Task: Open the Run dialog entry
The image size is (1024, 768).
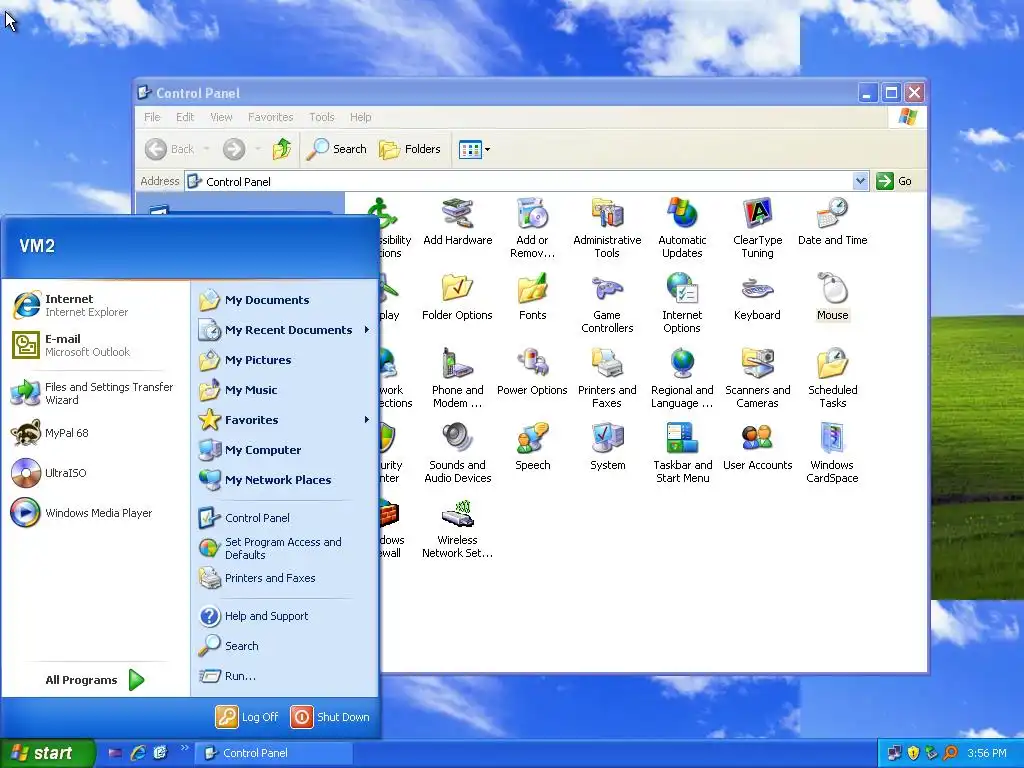Action: (285, 676)
